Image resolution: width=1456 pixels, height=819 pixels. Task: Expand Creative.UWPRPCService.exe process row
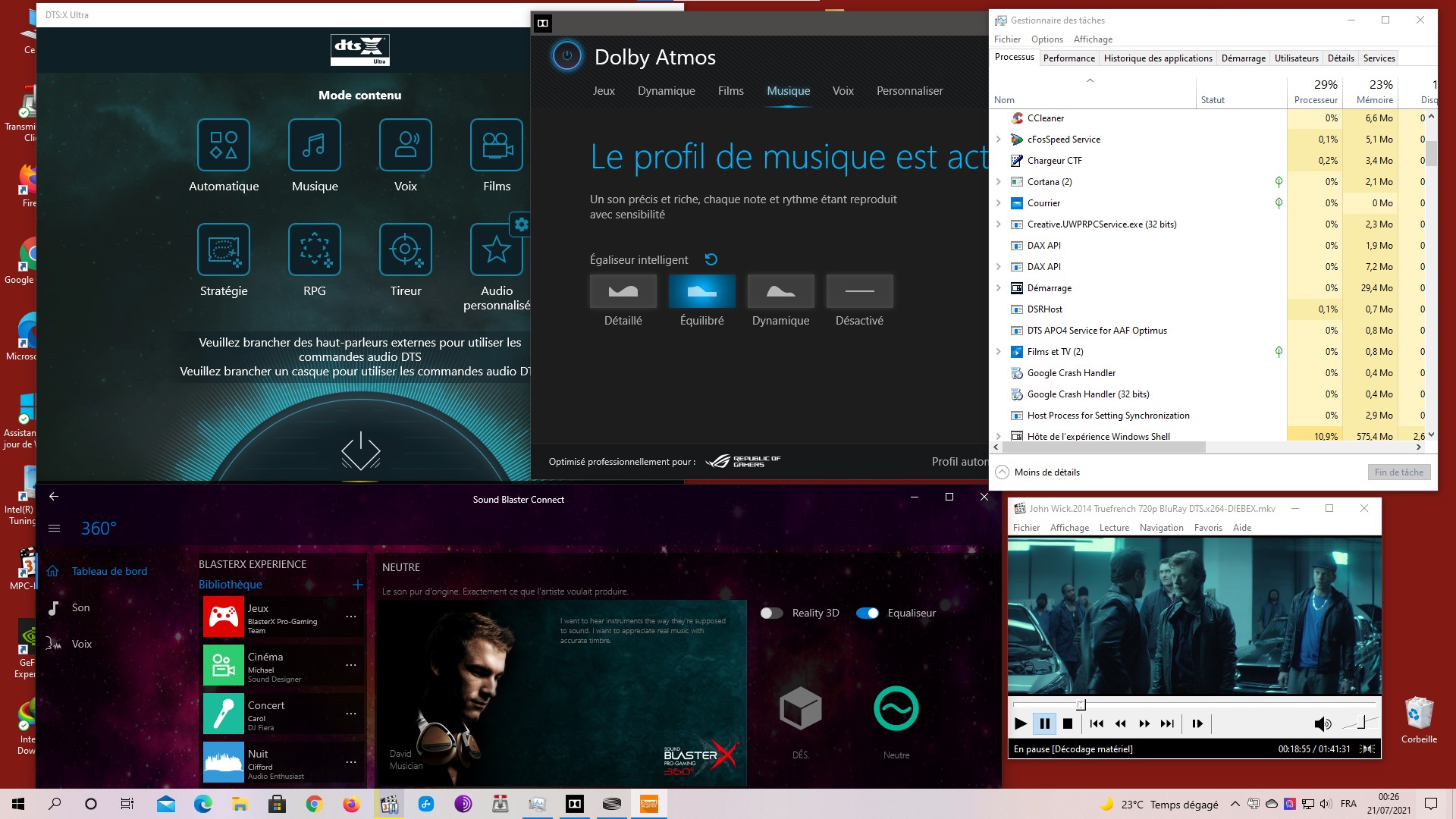[x=999, y=224]
